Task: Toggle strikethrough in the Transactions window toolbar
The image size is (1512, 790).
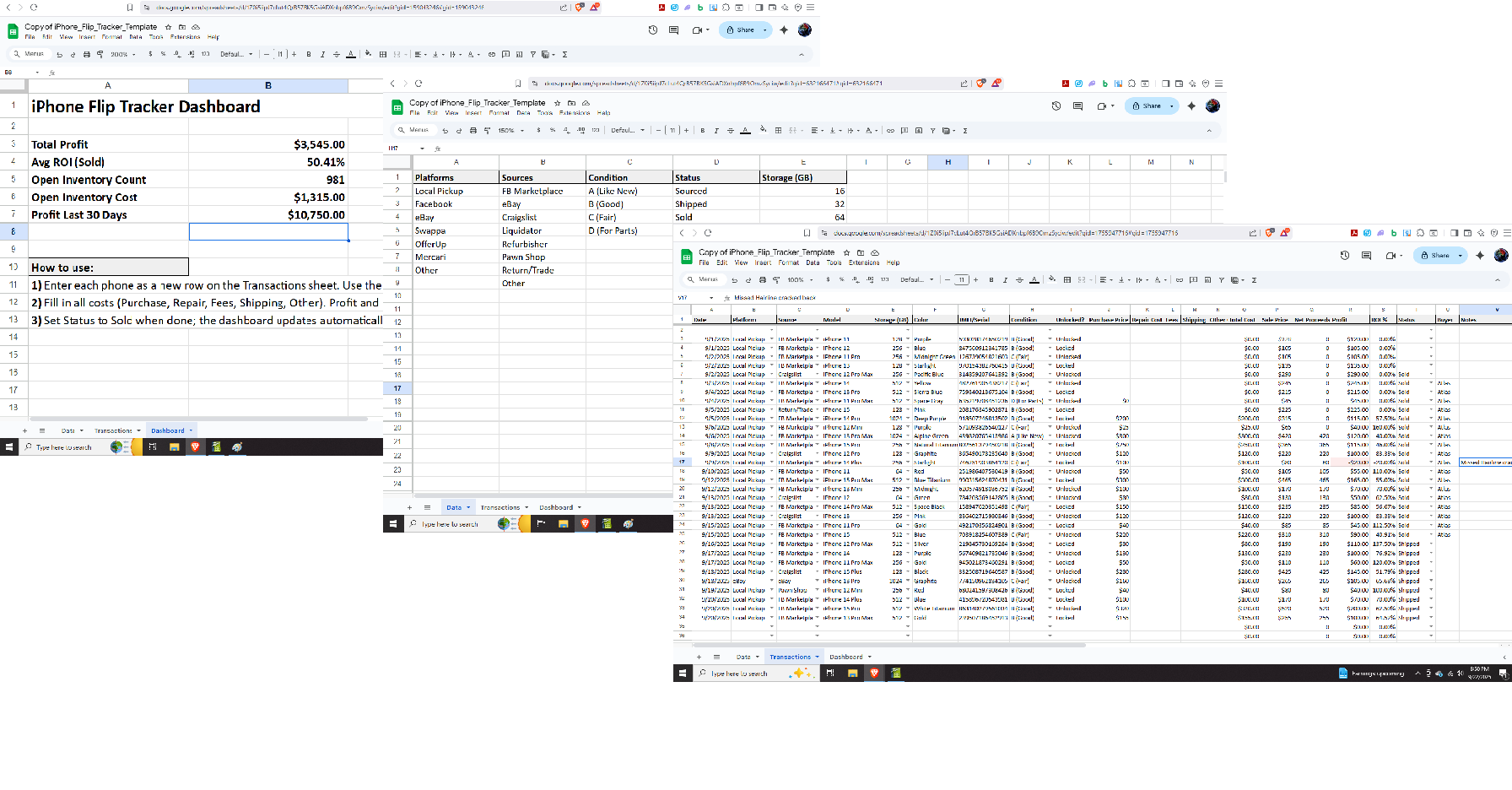Action: 1019,280
